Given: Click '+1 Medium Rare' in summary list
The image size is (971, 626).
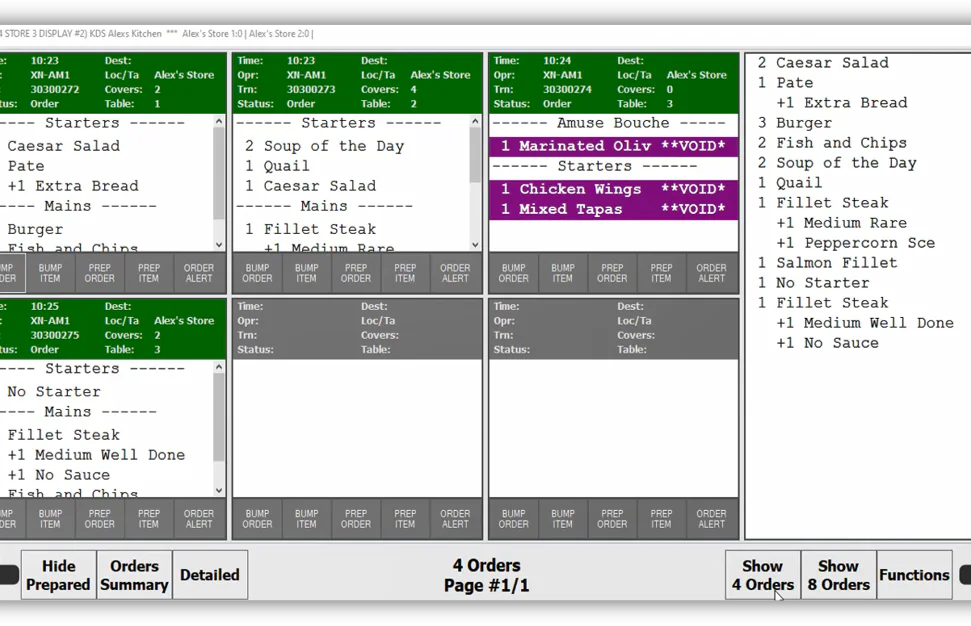Looking at the screenshot, I should coord(842,223).
